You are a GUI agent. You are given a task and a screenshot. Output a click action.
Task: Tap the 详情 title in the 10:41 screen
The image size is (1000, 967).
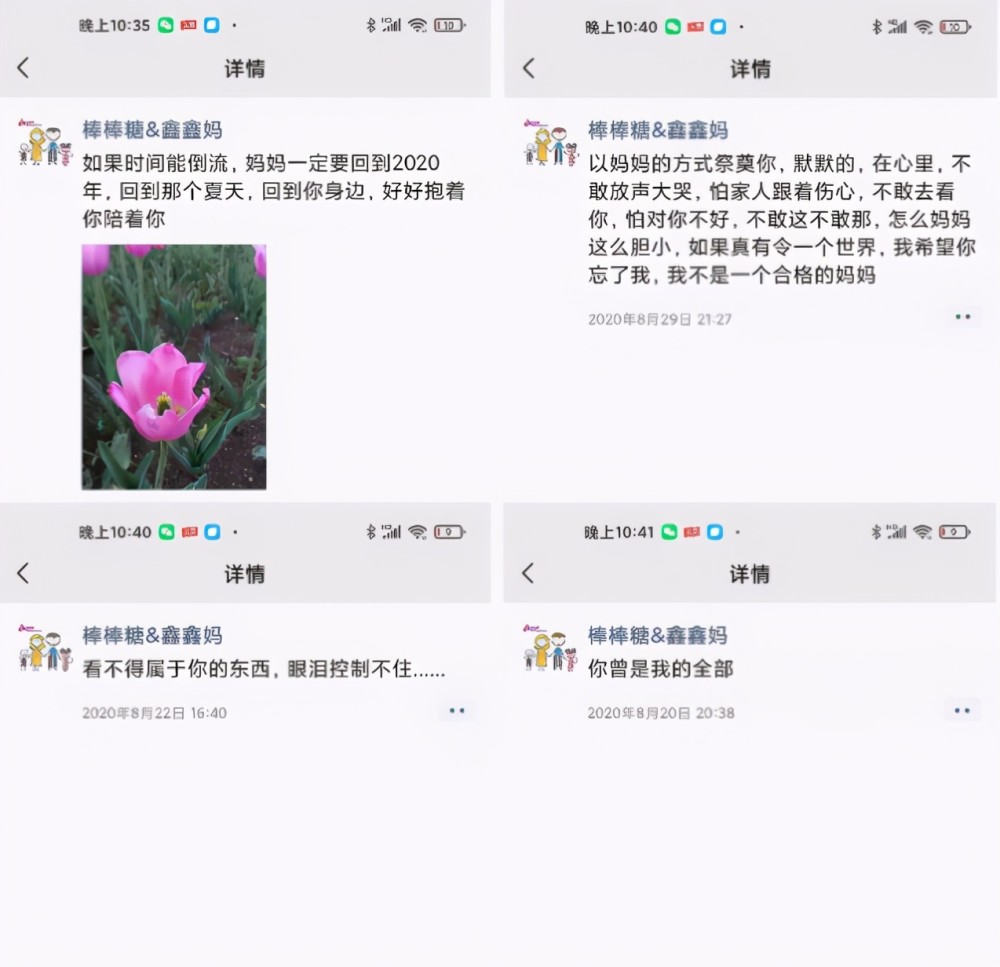pos(750,573)
